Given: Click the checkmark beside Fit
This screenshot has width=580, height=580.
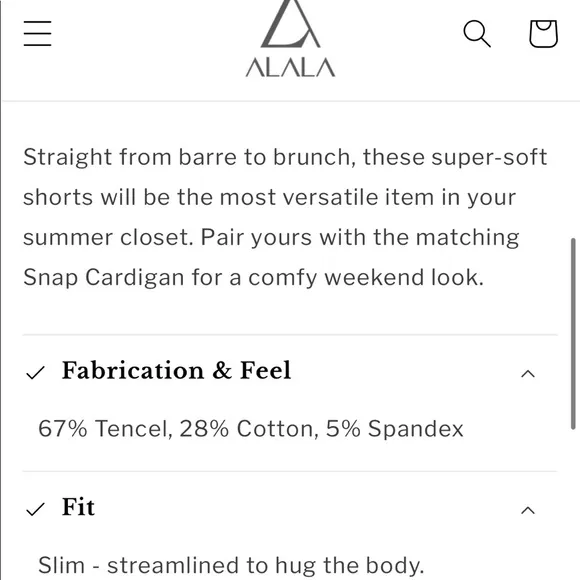Looking at the screenshot, I should coord(36,509).
